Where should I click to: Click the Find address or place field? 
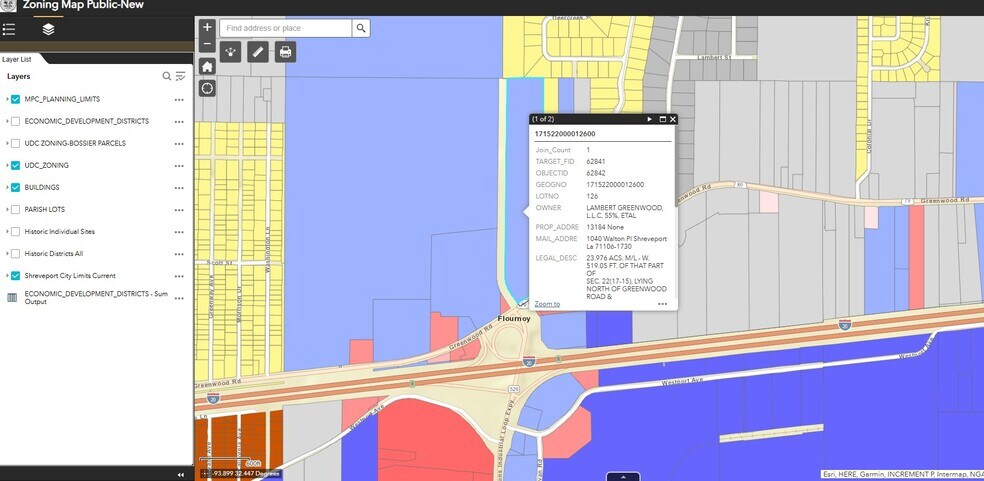[x=285, y=28]
